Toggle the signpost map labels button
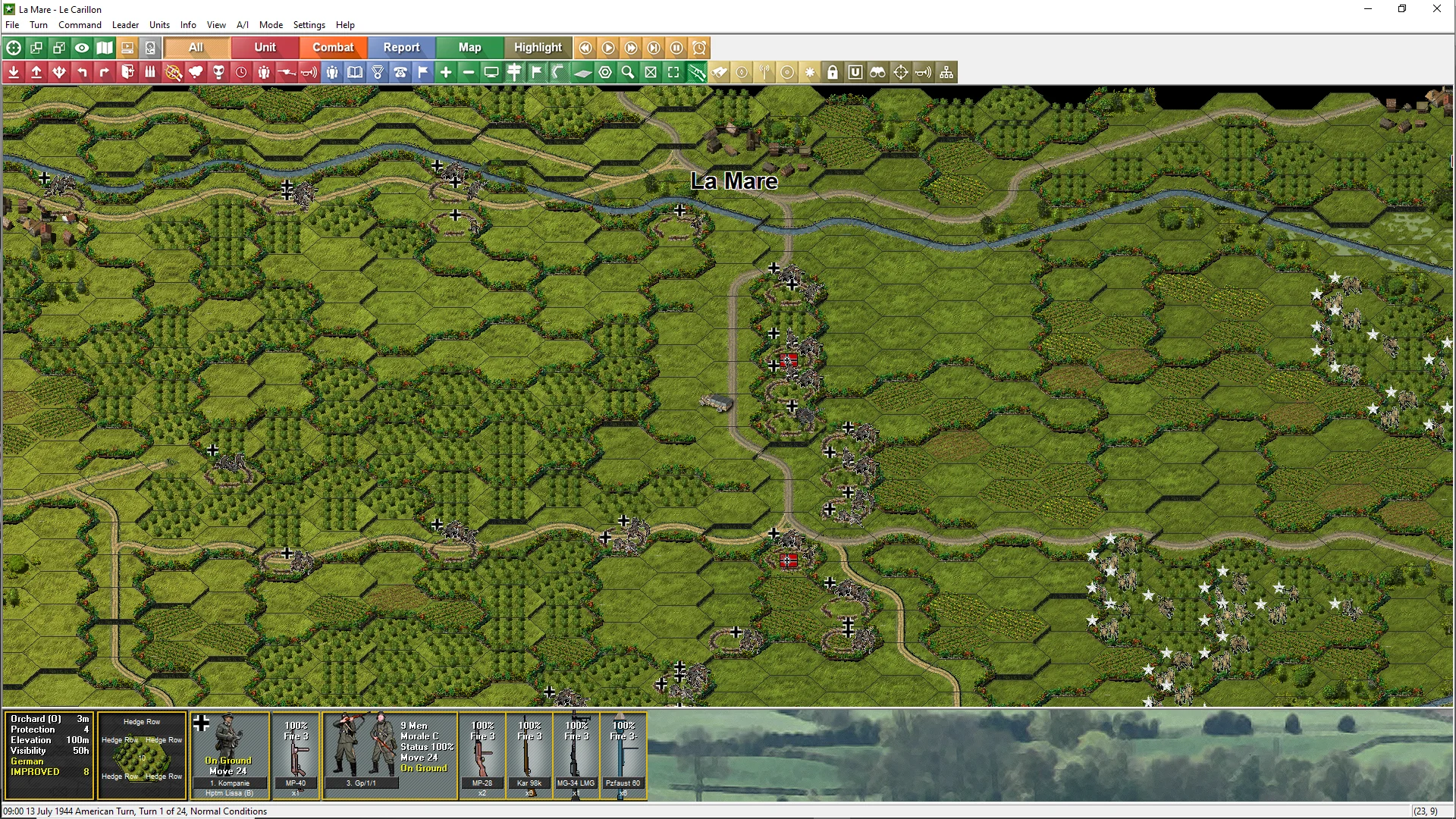The height and width of the screenshot is (819, 1456). click(x=514, y=73)
